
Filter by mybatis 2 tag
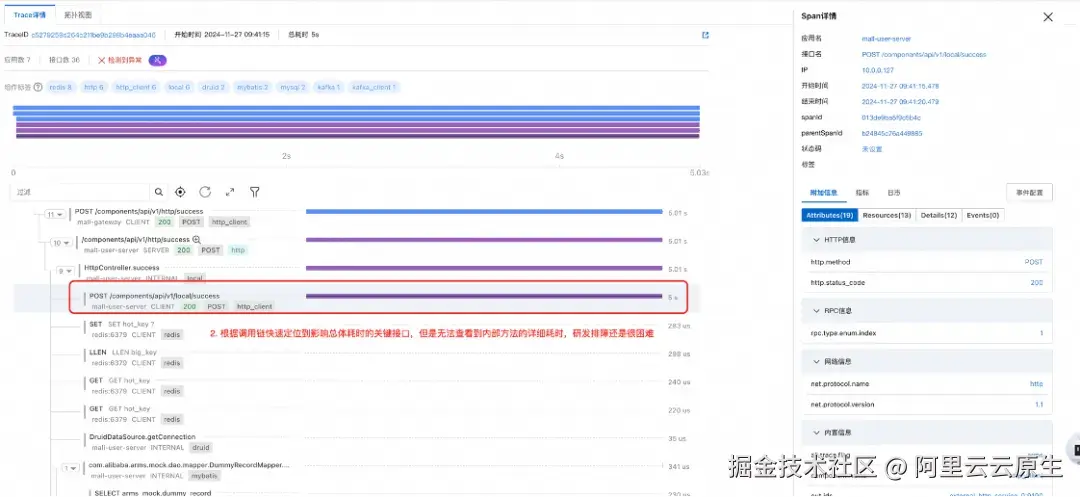252,87
